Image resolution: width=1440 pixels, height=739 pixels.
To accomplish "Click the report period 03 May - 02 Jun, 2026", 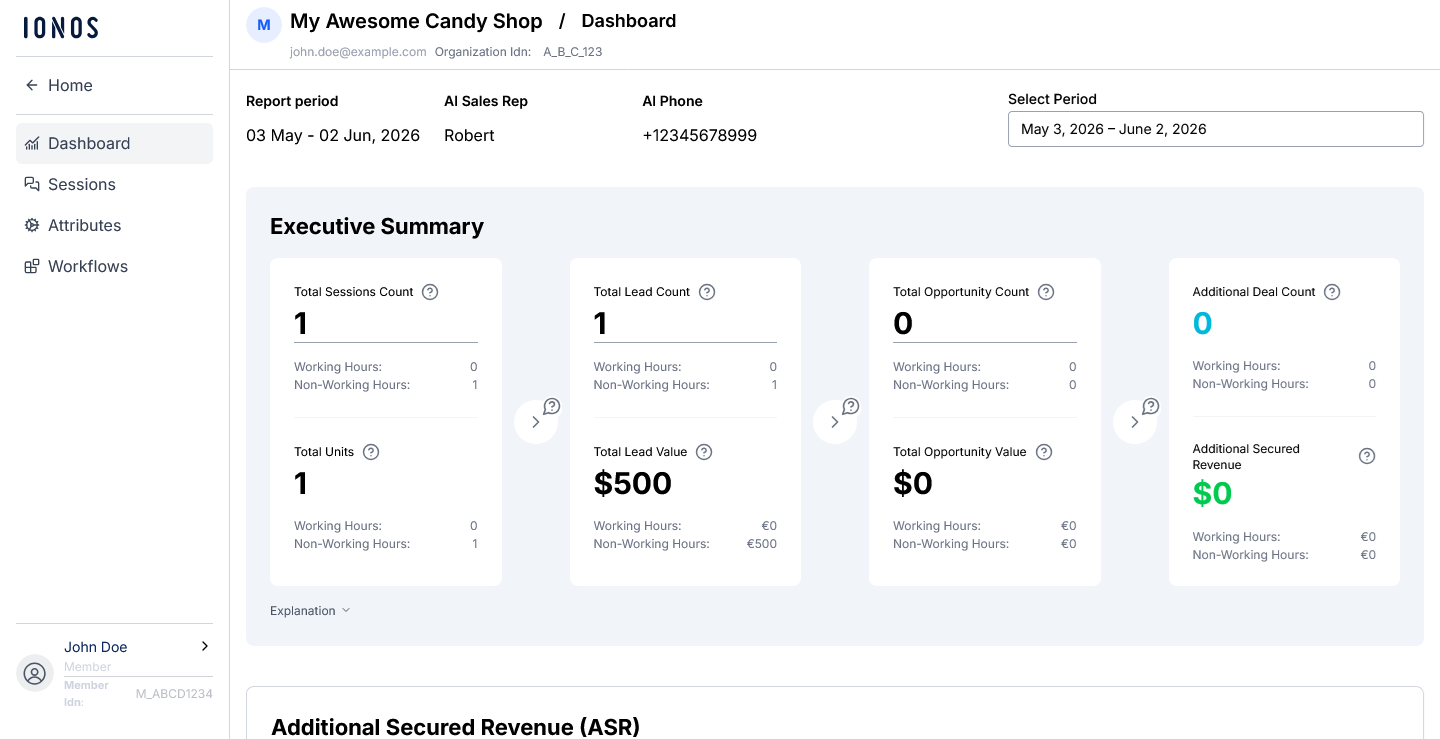I will pyautogui.click(x=333, y=135).
